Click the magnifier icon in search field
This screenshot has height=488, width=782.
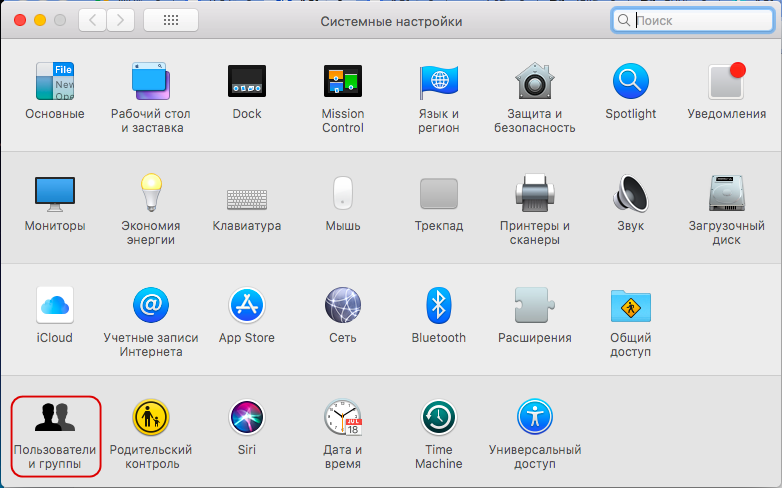623,20
